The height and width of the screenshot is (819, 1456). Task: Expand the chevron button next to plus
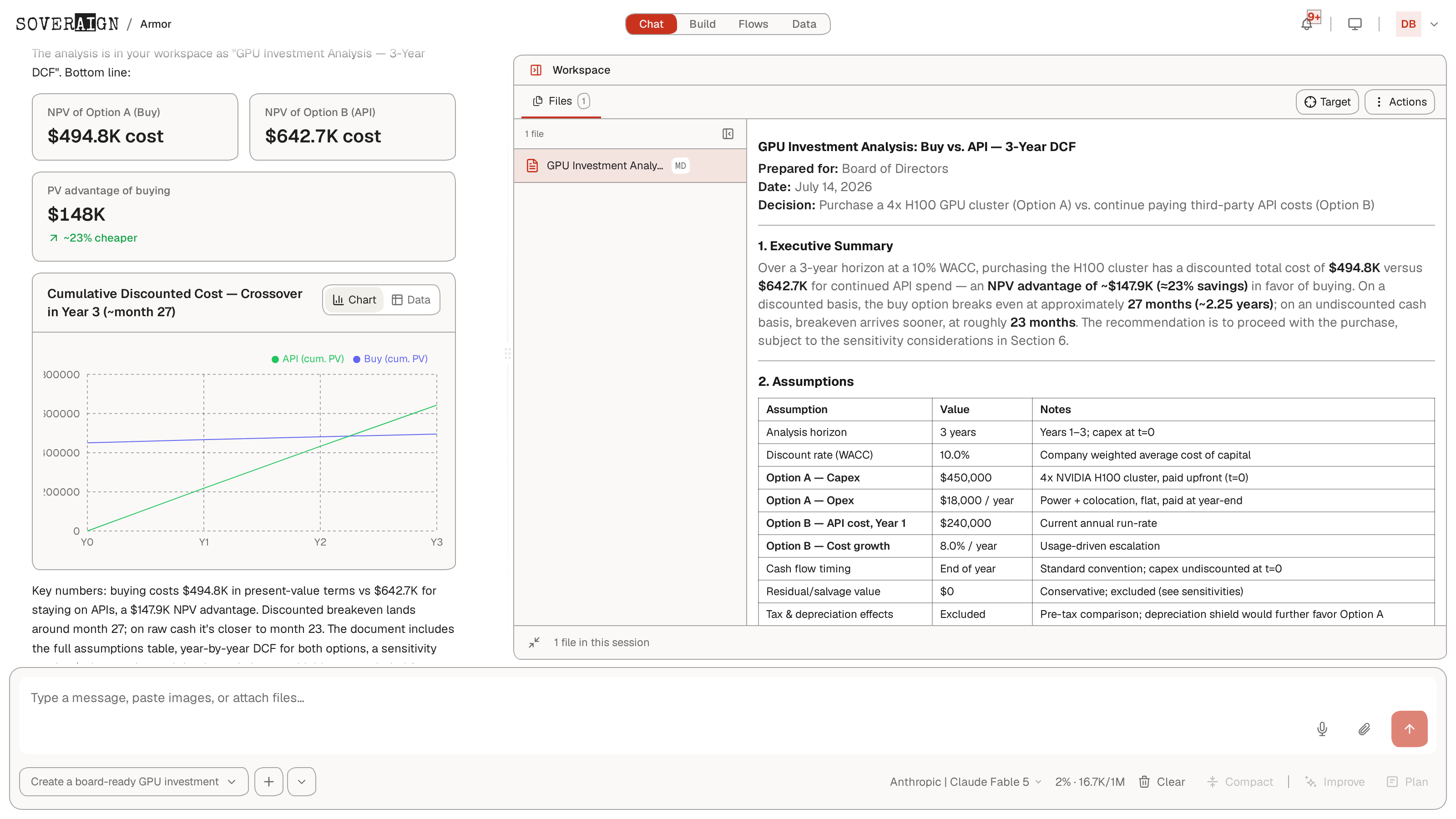[301, 782]
